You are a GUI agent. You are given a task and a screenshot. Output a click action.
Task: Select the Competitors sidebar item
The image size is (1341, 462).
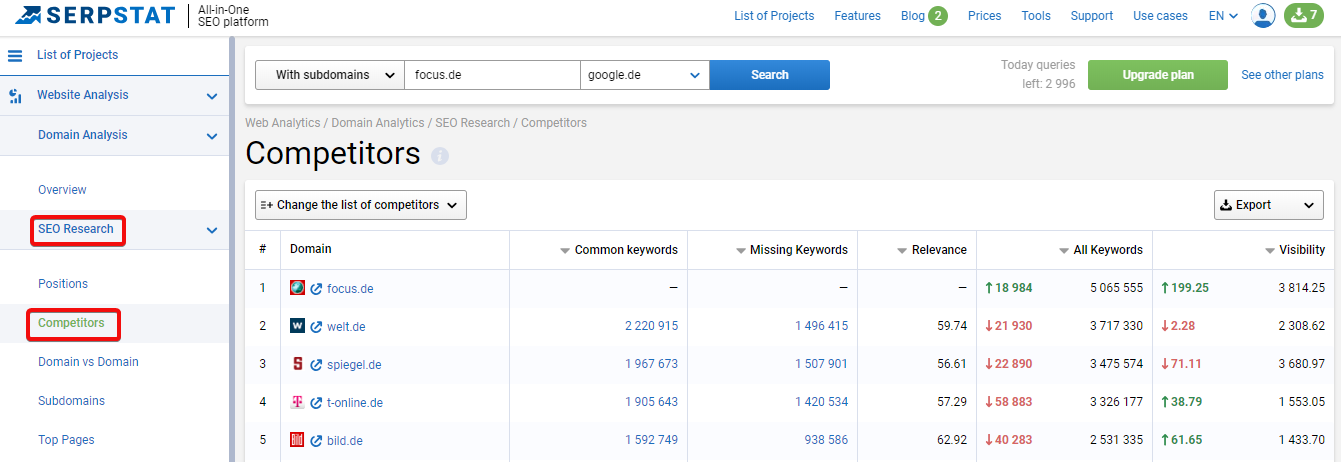coord(71,323)
